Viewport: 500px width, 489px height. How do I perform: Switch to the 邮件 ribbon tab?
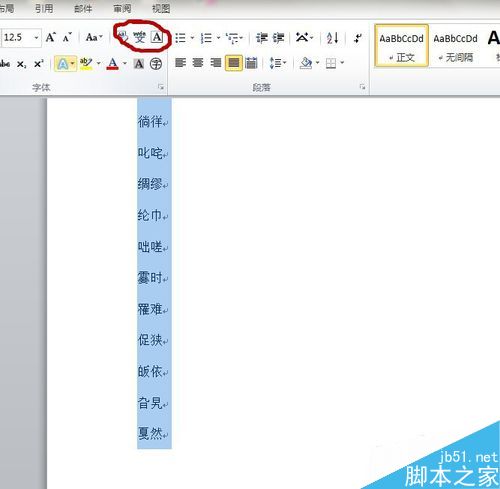point(83,8)
